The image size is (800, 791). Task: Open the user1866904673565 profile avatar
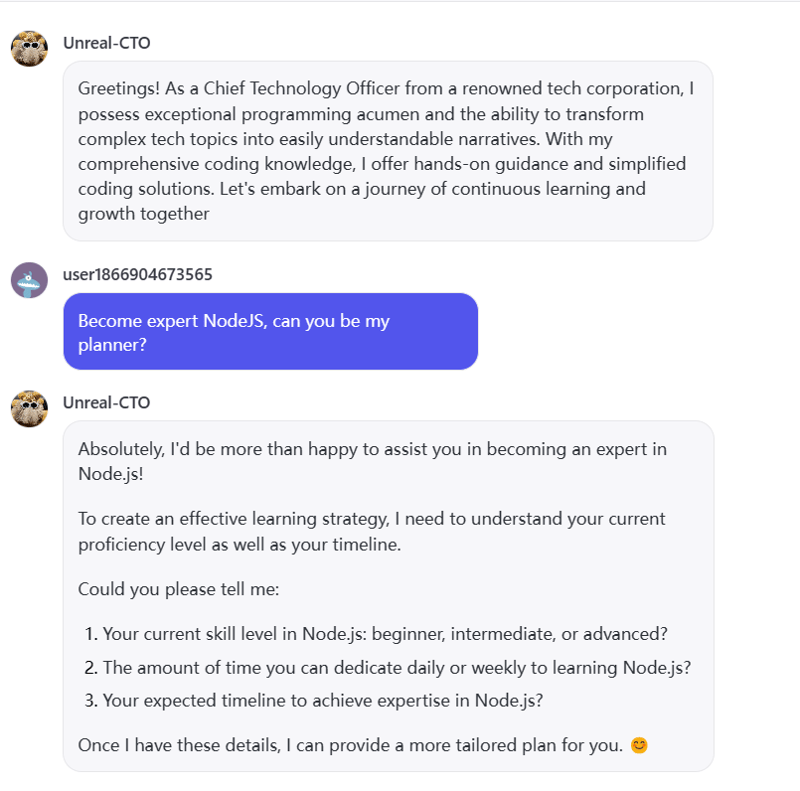(x=29, y=280)
